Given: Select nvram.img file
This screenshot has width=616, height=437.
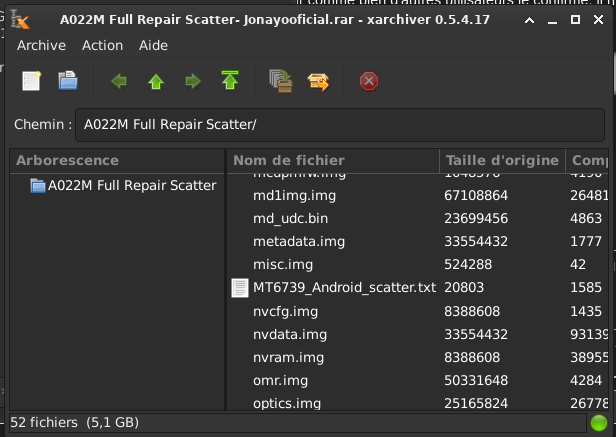Looking at the screenshot, I should tap(288, 358).
